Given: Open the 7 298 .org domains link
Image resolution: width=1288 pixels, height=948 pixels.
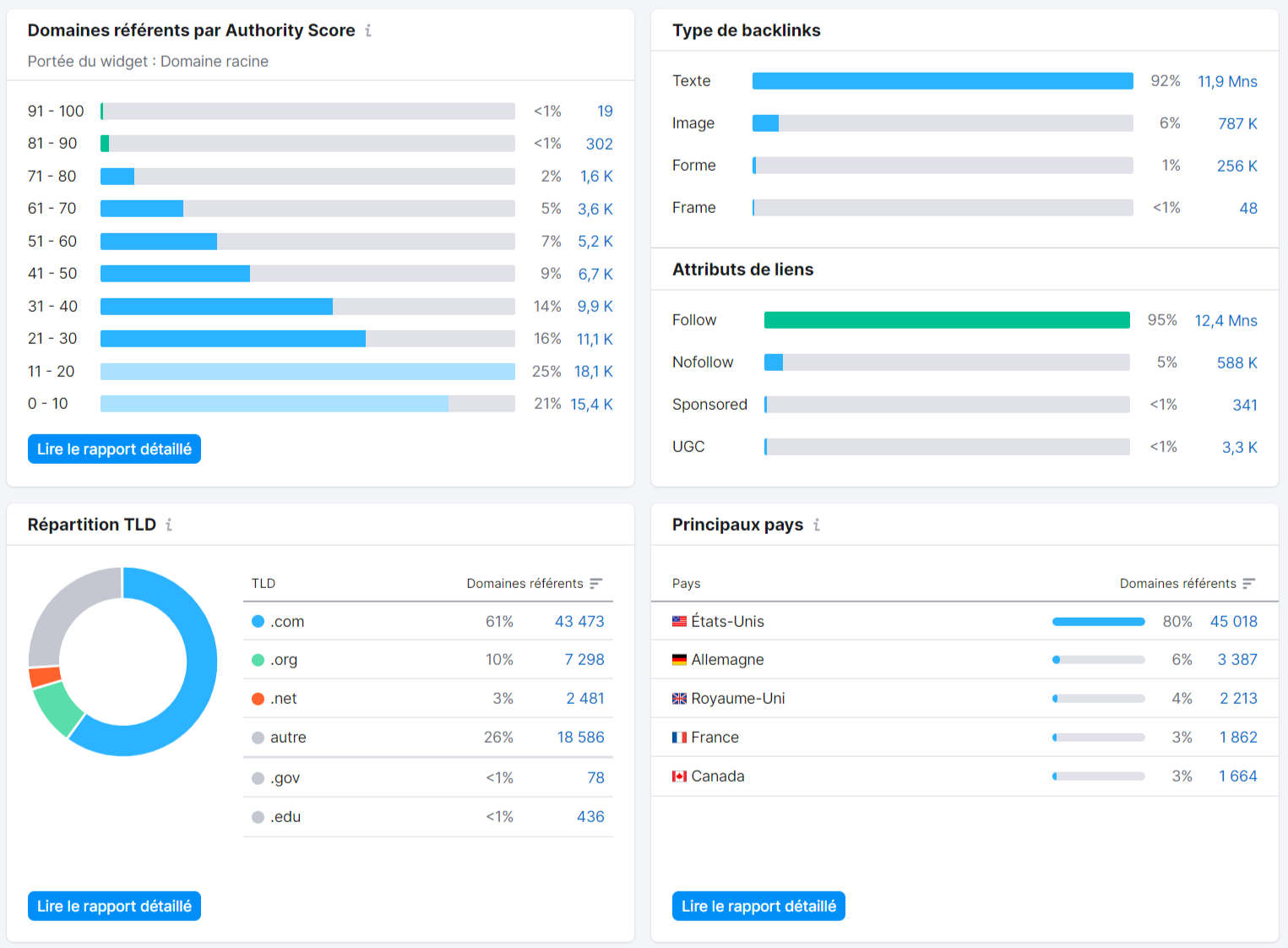Looking at the screenshot, I should (x=584, y=660).
